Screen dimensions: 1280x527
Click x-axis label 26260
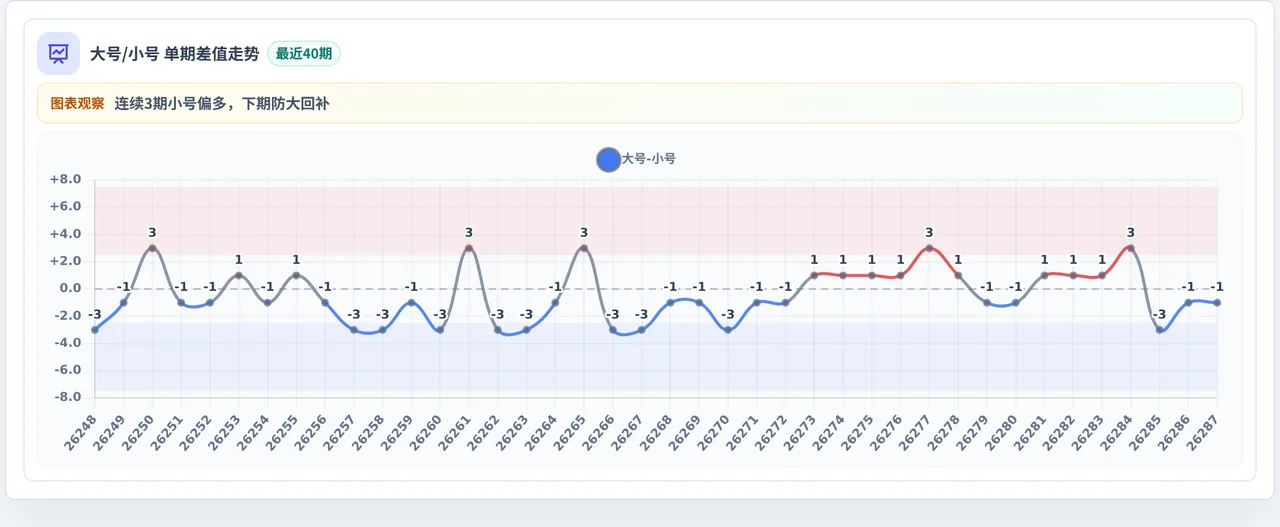[x=427, y=432]
